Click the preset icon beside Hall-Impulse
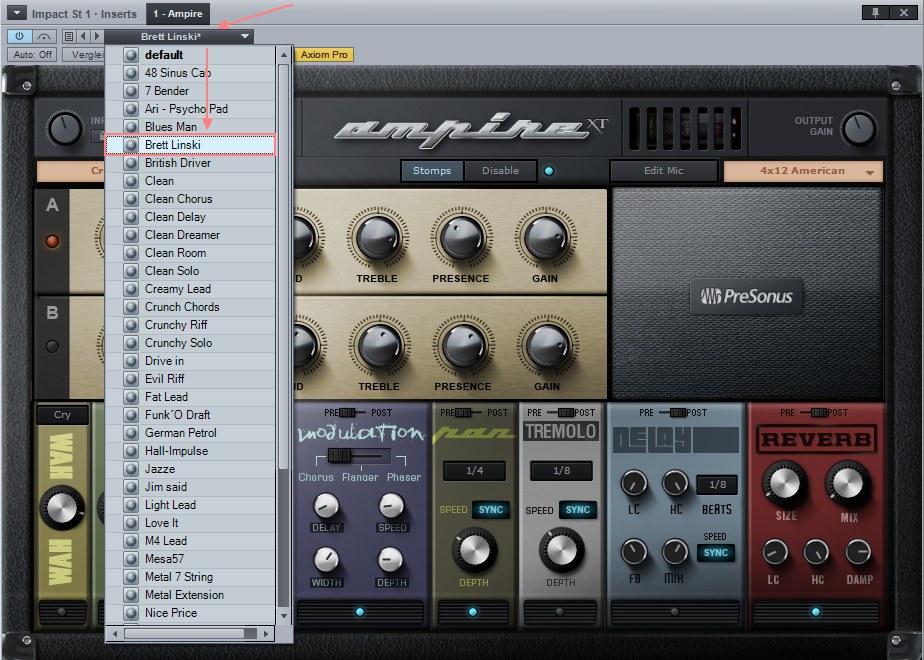This screenshot has width=924, height=660. [131, 451]
